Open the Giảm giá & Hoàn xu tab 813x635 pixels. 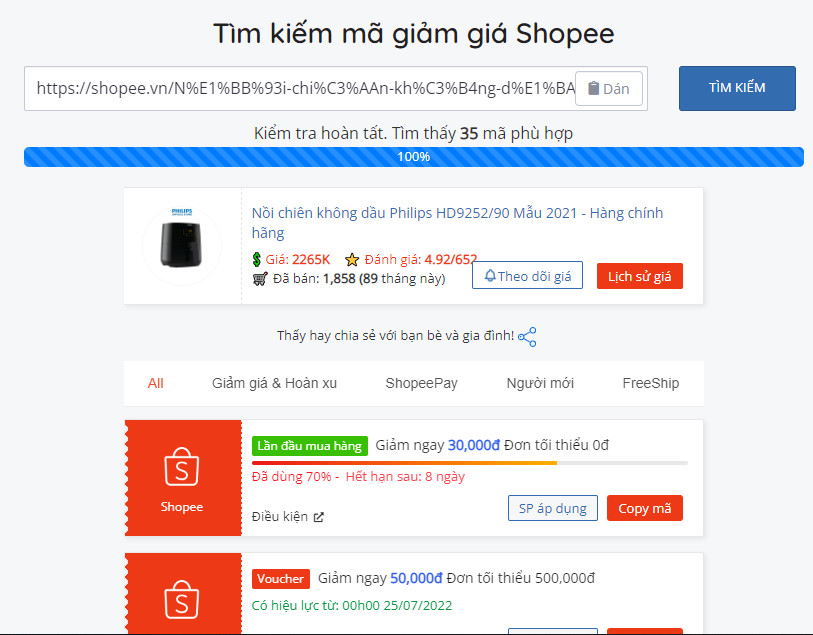(274, 384)
